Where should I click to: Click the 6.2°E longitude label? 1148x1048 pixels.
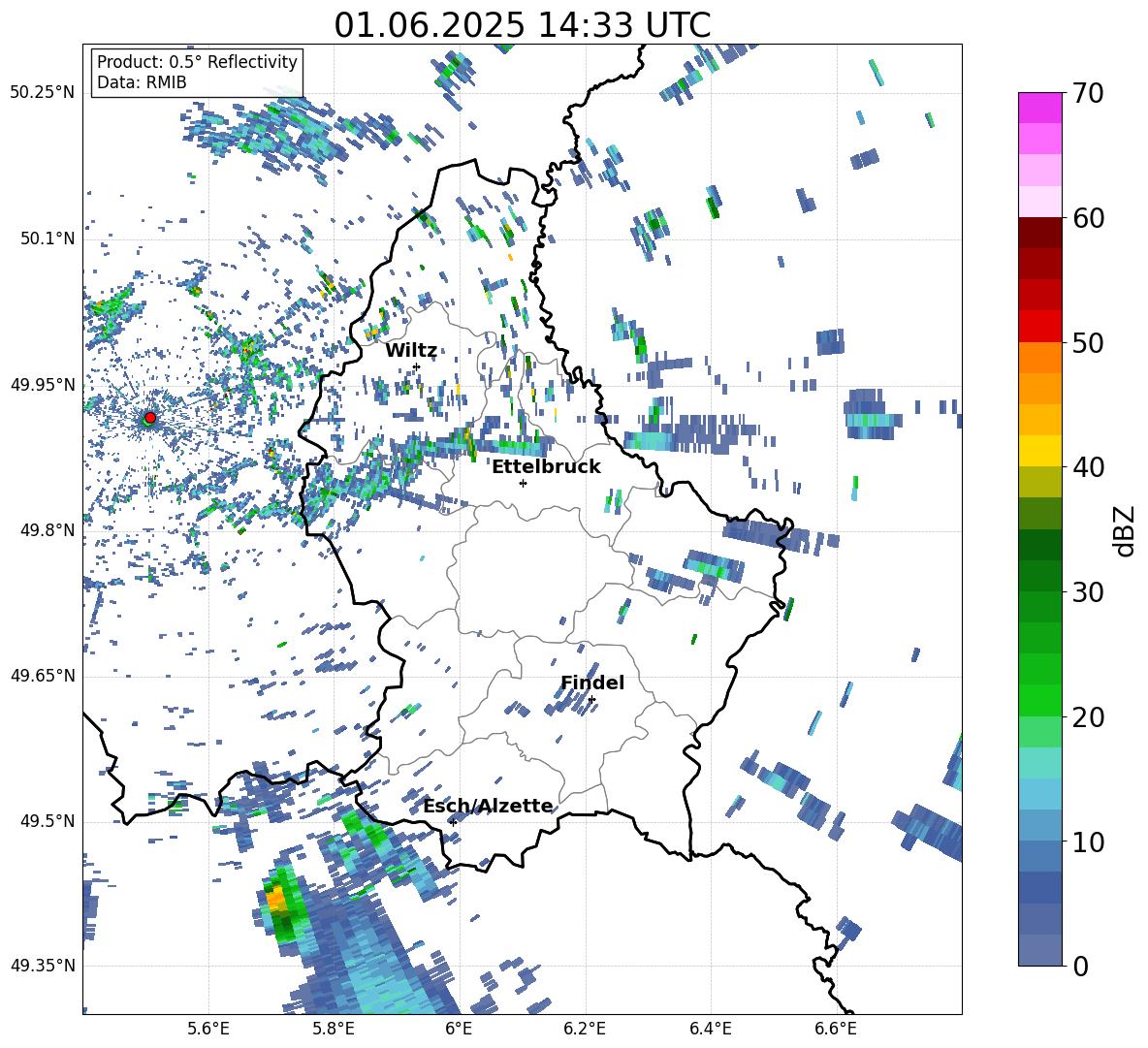pyautogui.click(x=585, y=1029)
